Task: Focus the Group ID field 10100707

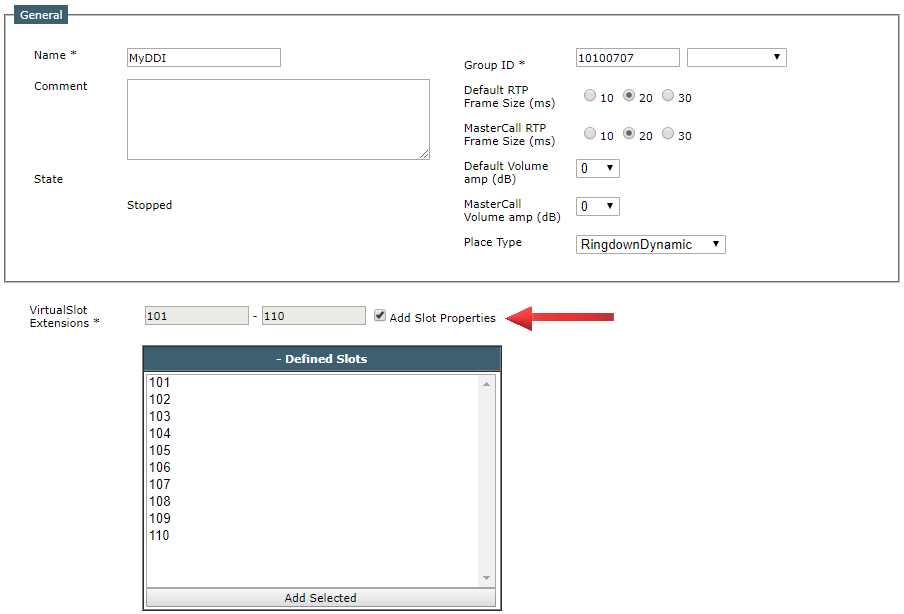Action: (627, 58)
